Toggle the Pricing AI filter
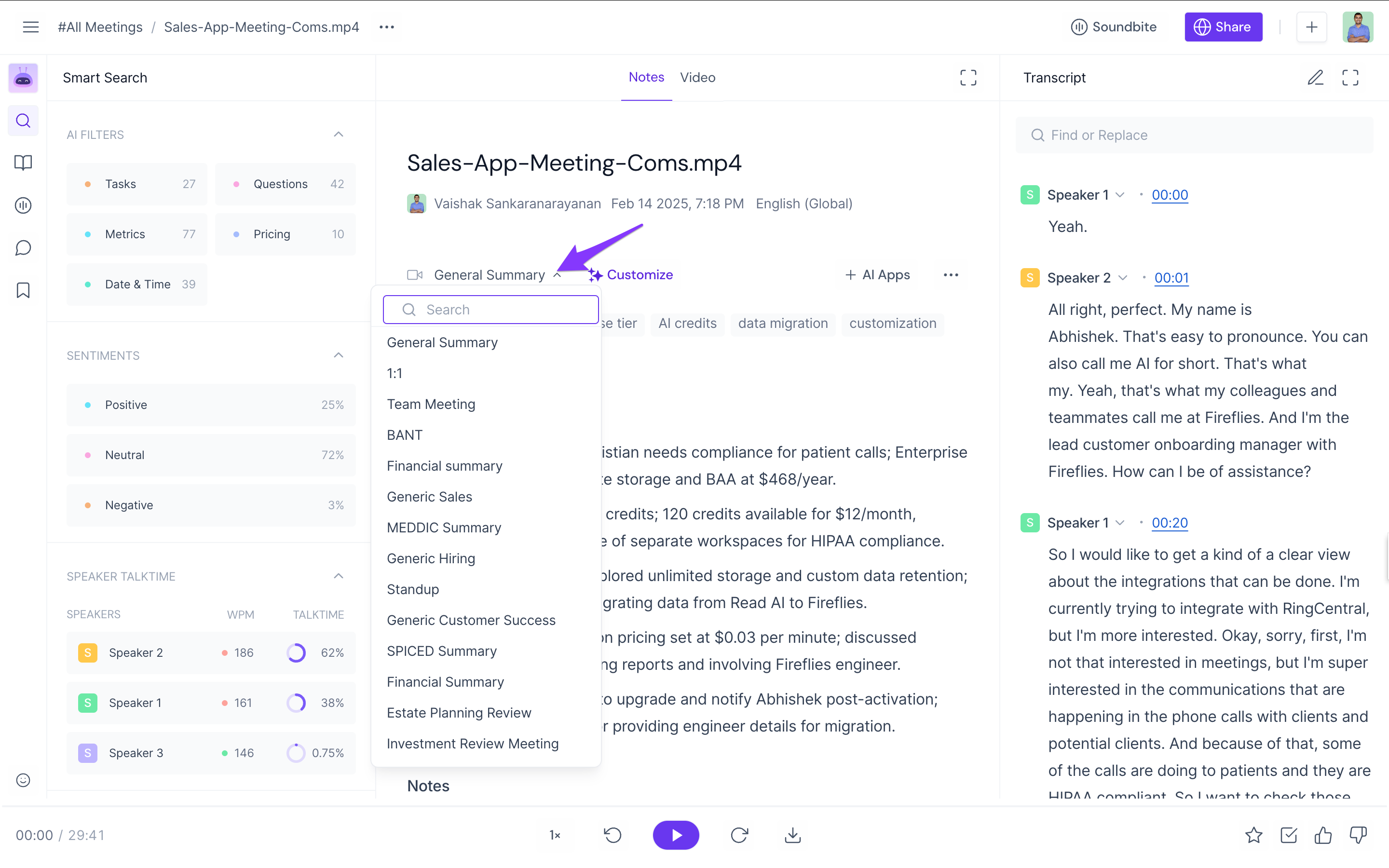Screen dimensions: 1389x868 [285, 234]
